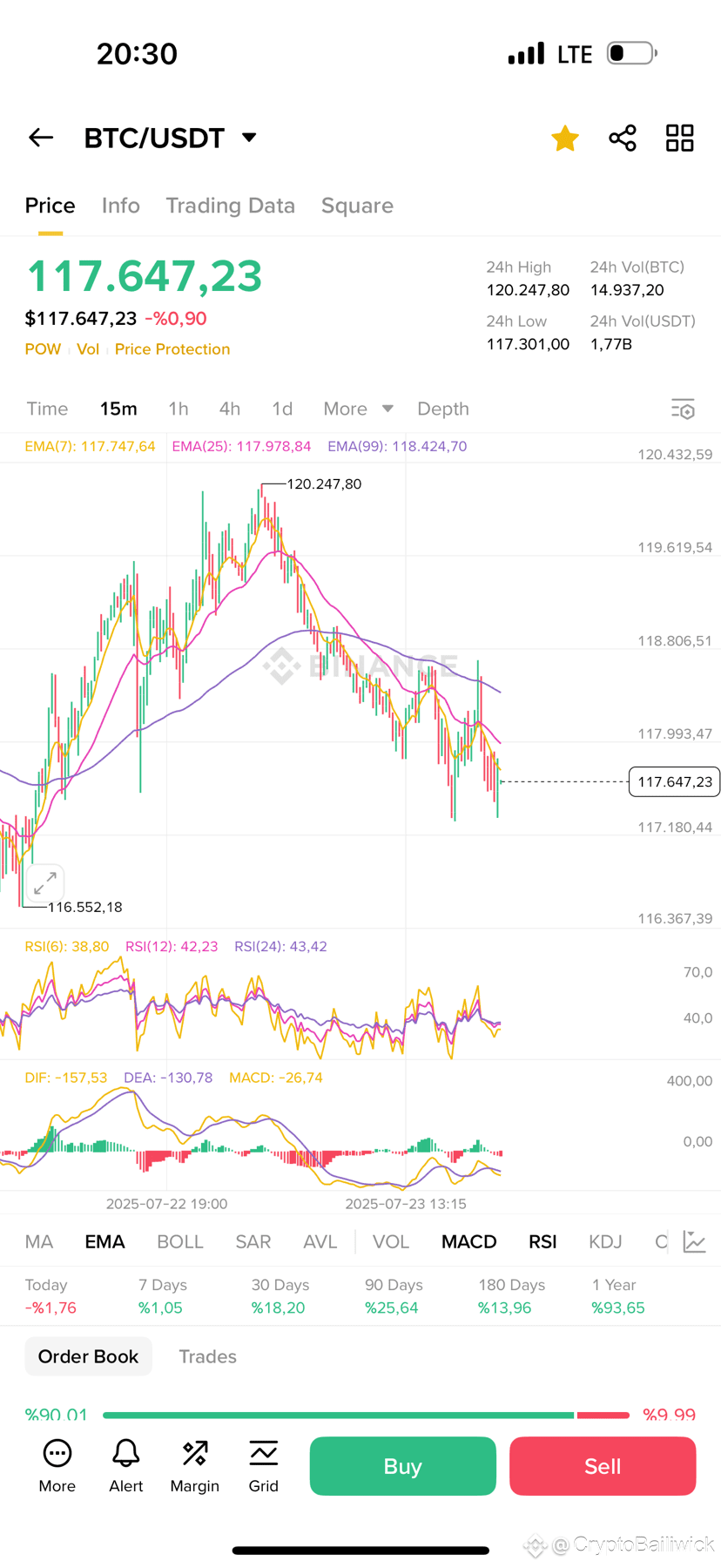Select the 15m interval

[118, 409]
